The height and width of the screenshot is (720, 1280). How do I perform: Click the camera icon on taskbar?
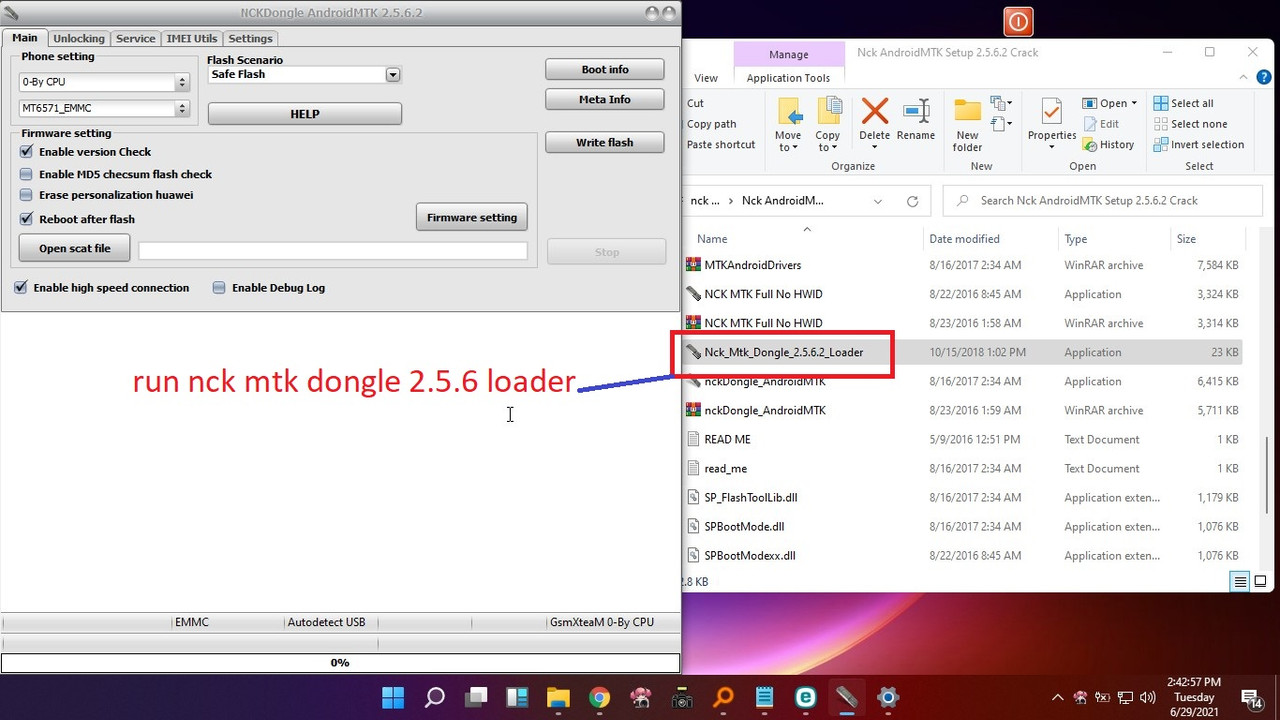[x=682, y=697]
